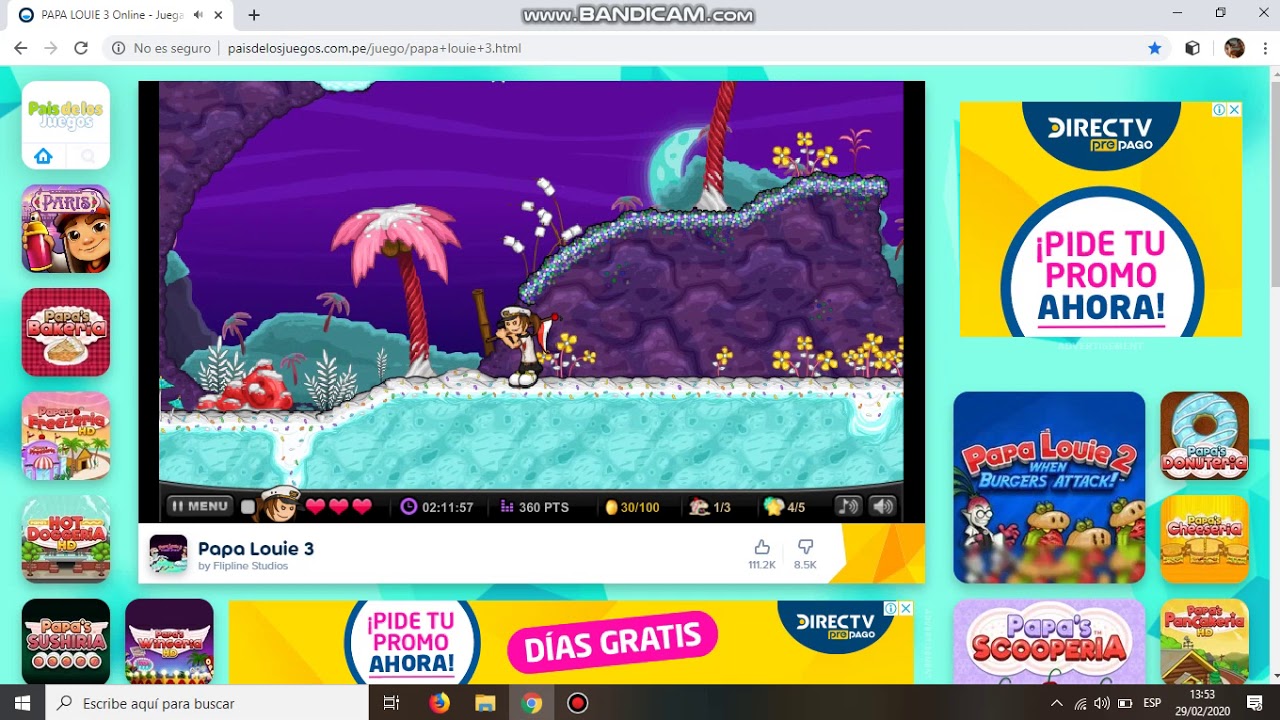Click the gold coin counter 30/100

point(632,507)
